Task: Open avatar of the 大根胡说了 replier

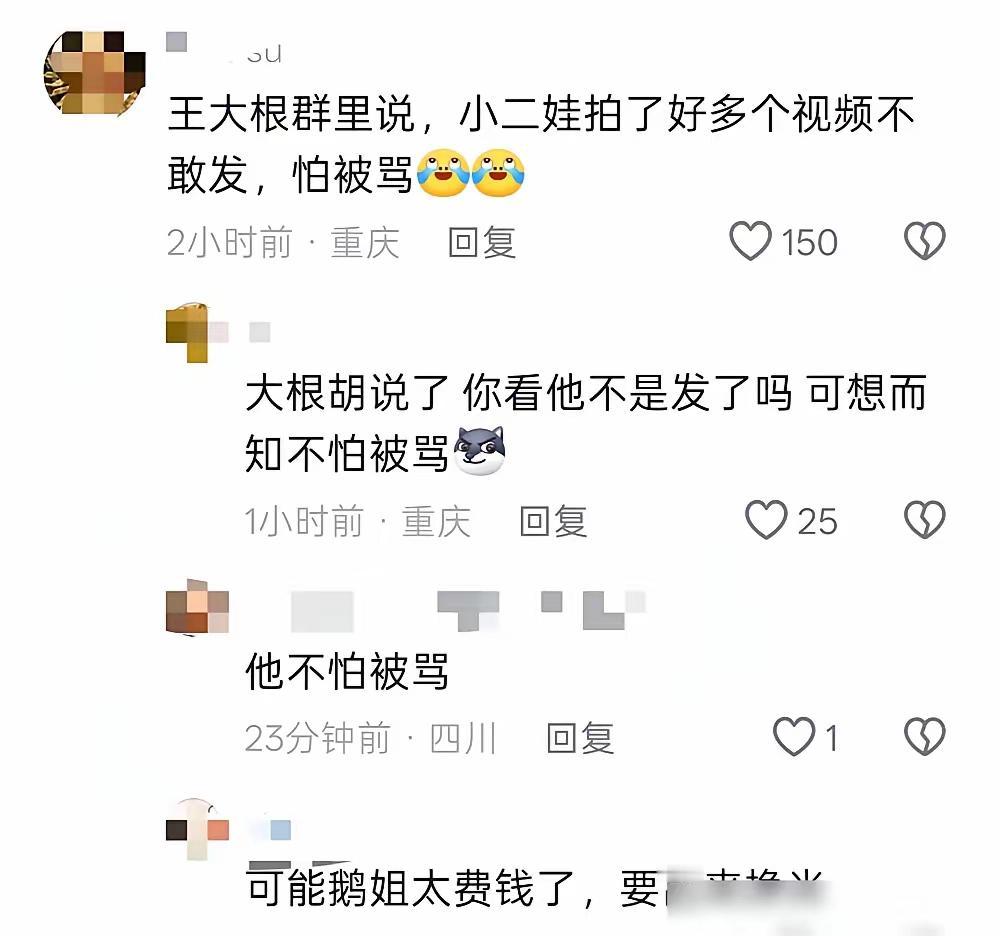Action: [x=188, y=332]
